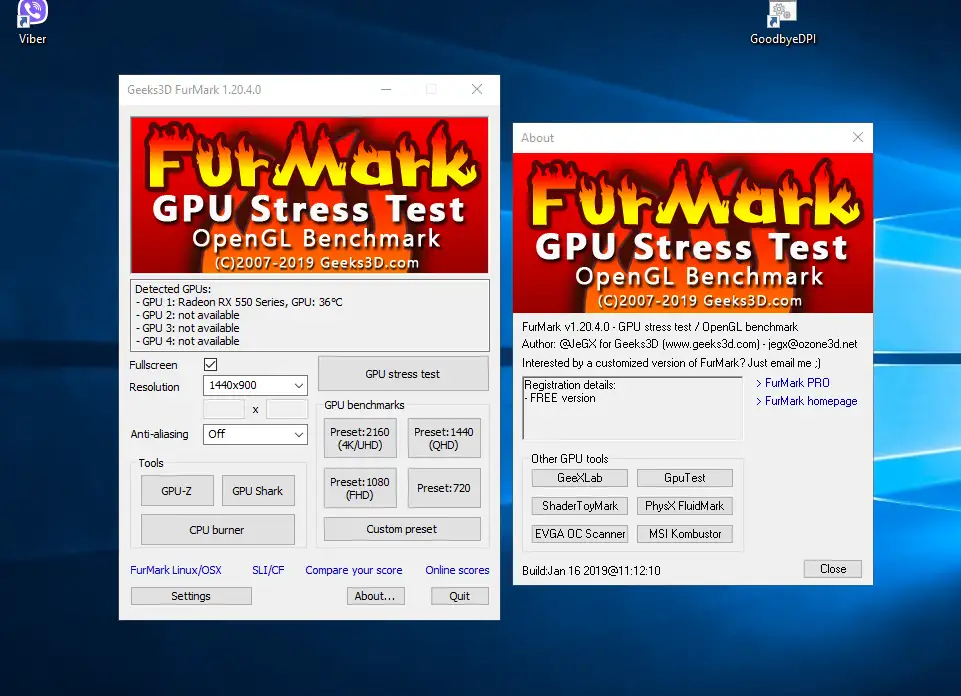961x696 pixels.
Task: Open the CPU burner tool
Action: (217, 530)
